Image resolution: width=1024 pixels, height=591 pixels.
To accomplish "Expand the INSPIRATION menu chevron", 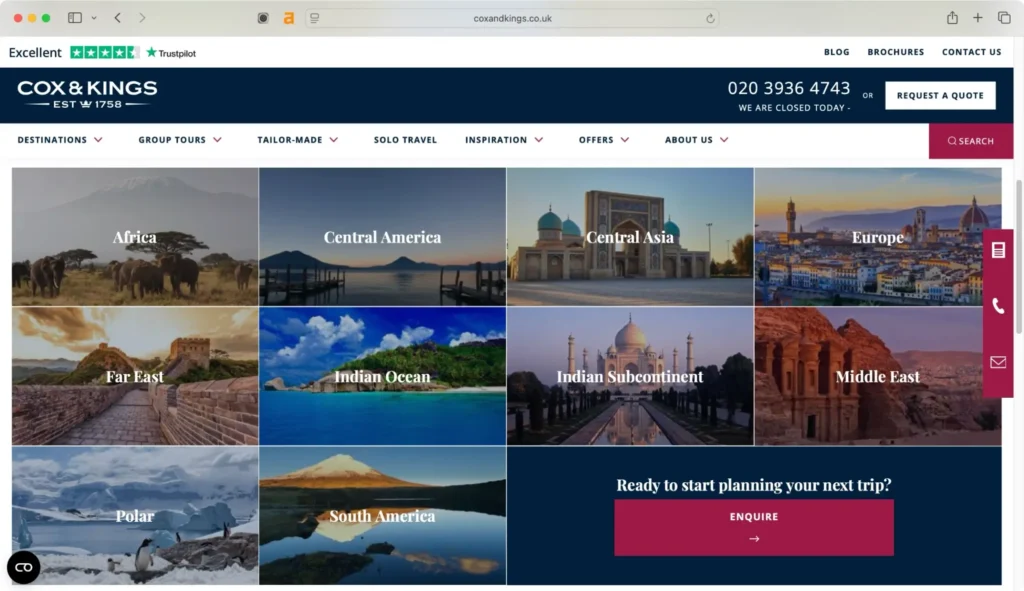I will (x=540, y=140).
